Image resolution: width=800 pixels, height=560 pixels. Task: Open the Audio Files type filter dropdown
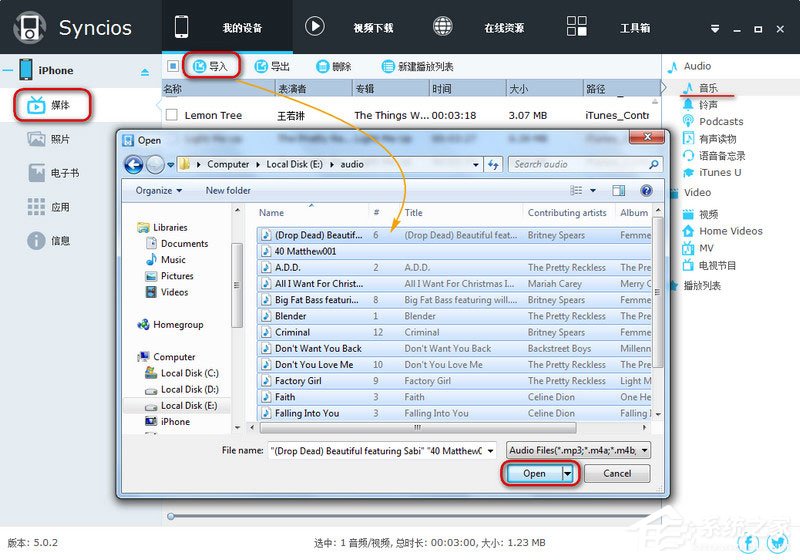pyautogui.click(x=578, y=450)
